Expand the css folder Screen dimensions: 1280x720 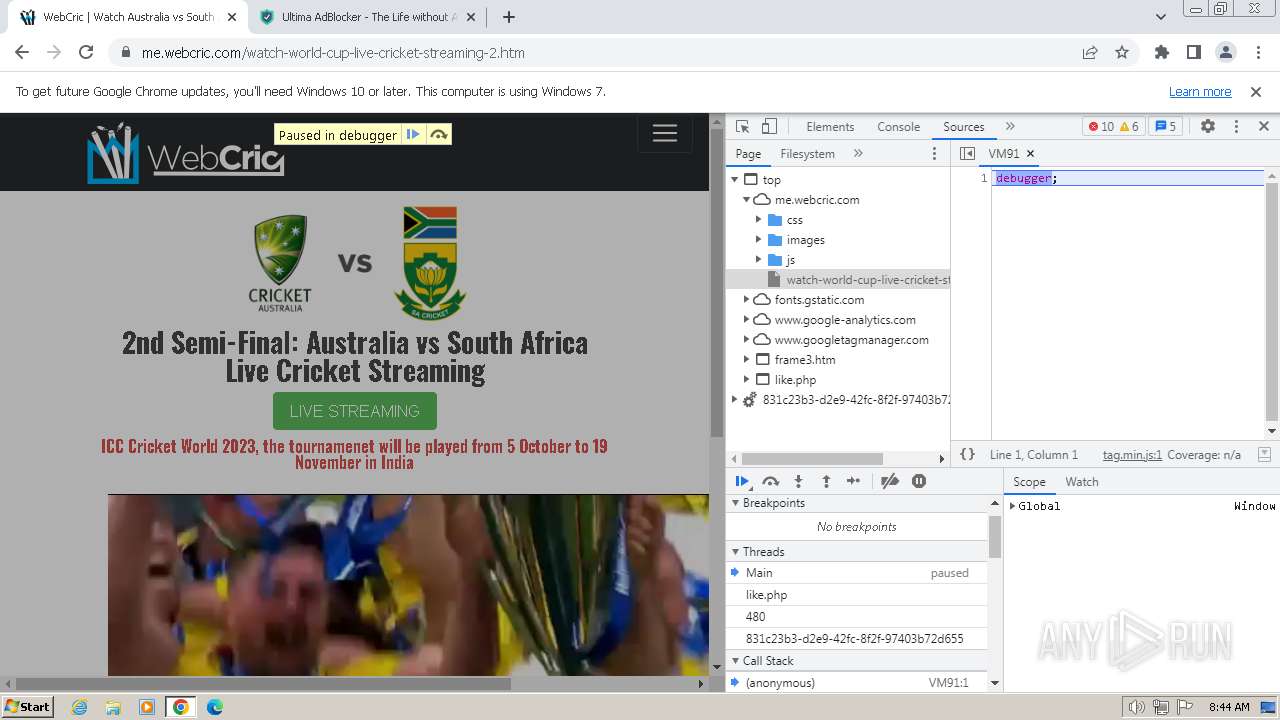pos(759,220)
